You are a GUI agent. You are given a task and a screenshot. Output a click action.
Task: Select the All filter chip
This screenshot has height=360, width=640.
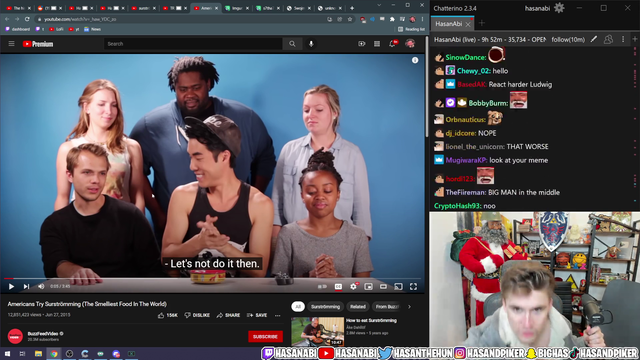point(298,307)
